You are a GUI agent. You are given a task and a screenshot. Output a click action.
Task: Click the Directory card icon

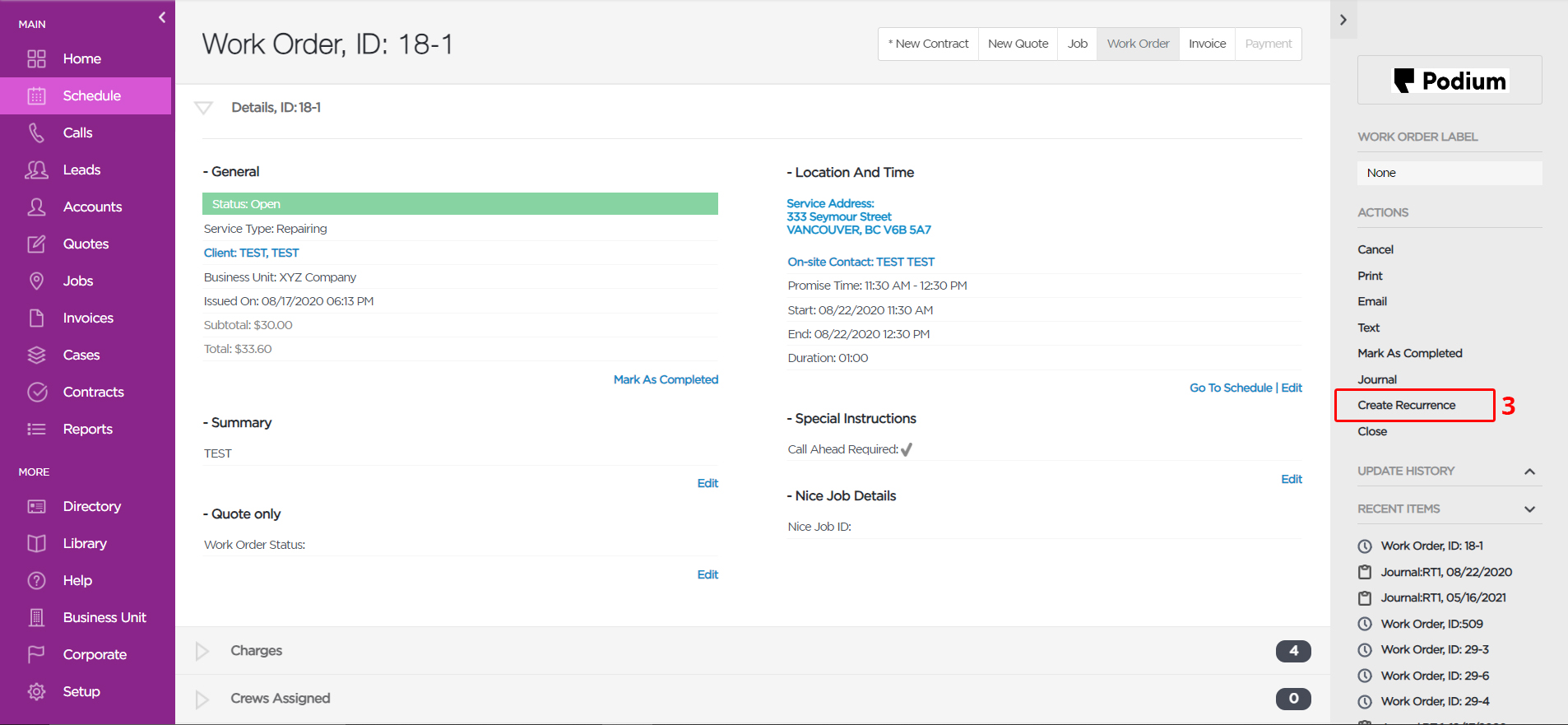(36, 506)
